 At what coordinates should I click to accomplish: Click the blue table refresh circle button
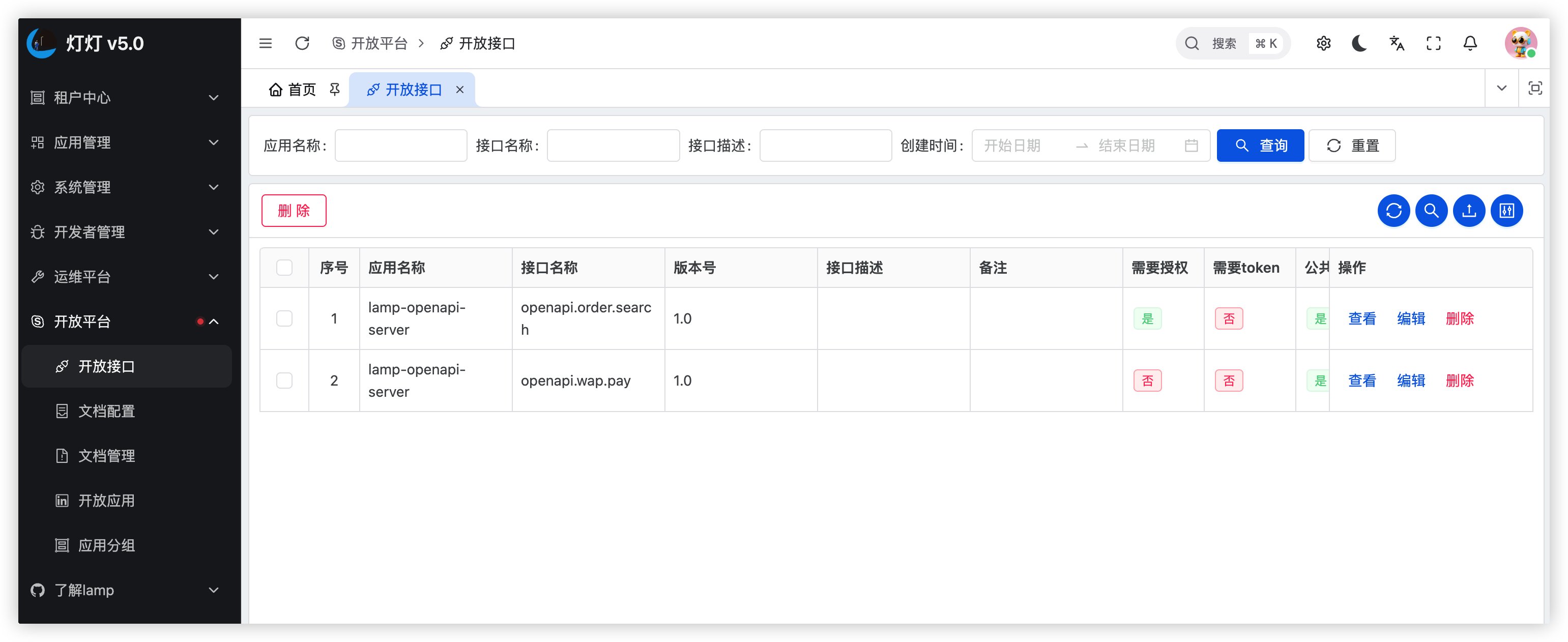pos(1393,211)
